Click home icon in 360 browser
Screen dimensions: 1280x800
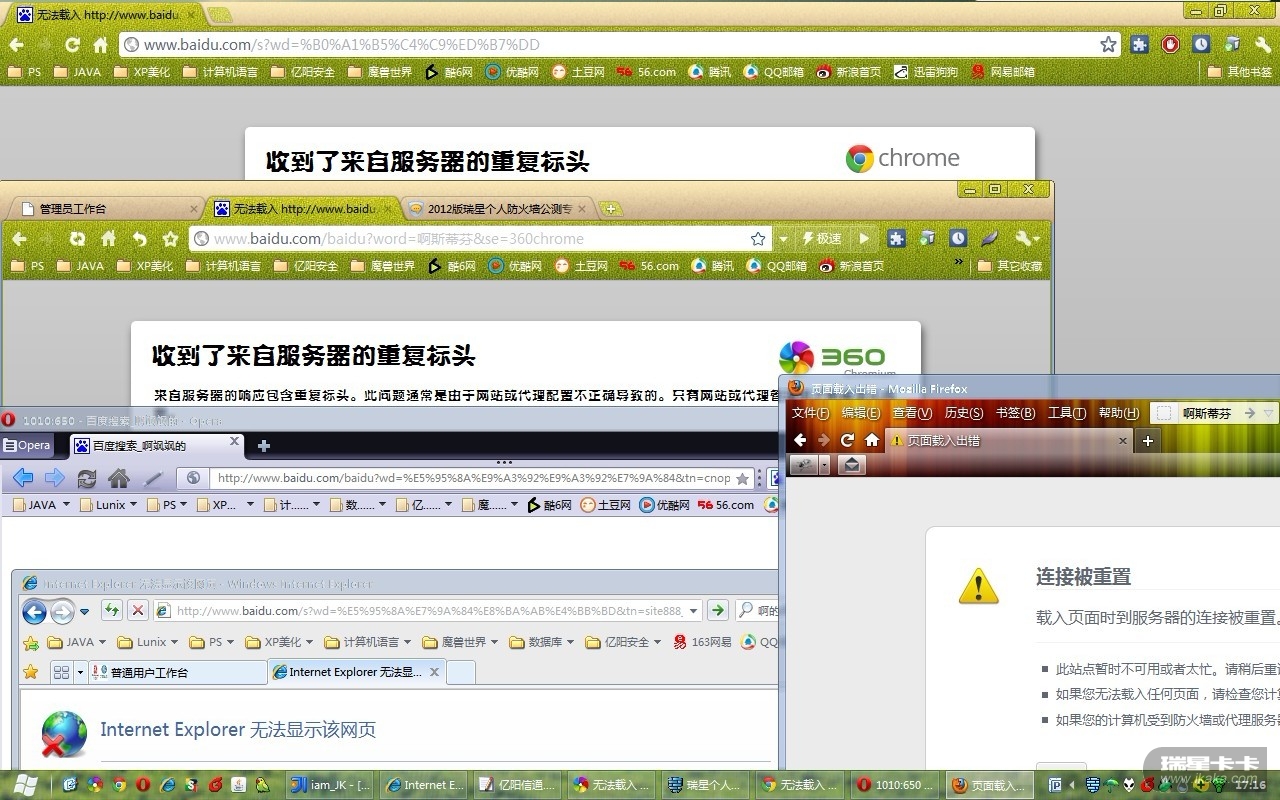pyautogui.click(x=109, y=239)
